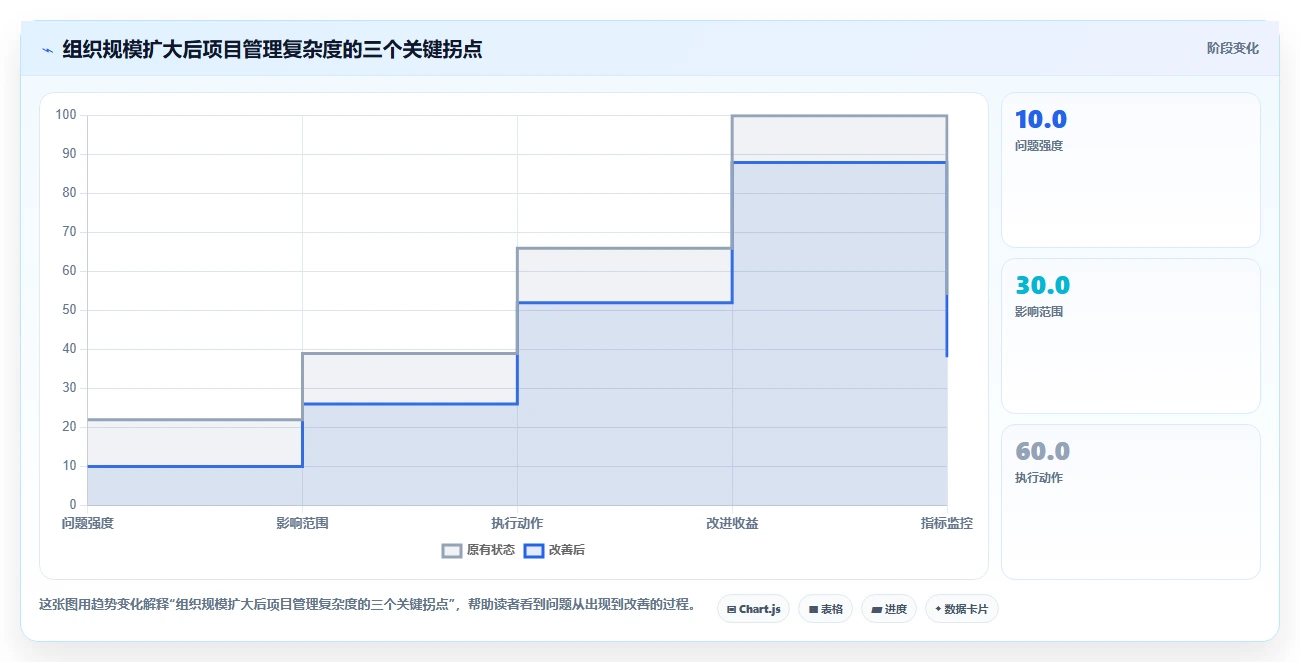Image resolution: width=1300 pixels, height=662 pixels.
Task: Click the 影响范围 x-axis label
Action: [x=302, y=523]
